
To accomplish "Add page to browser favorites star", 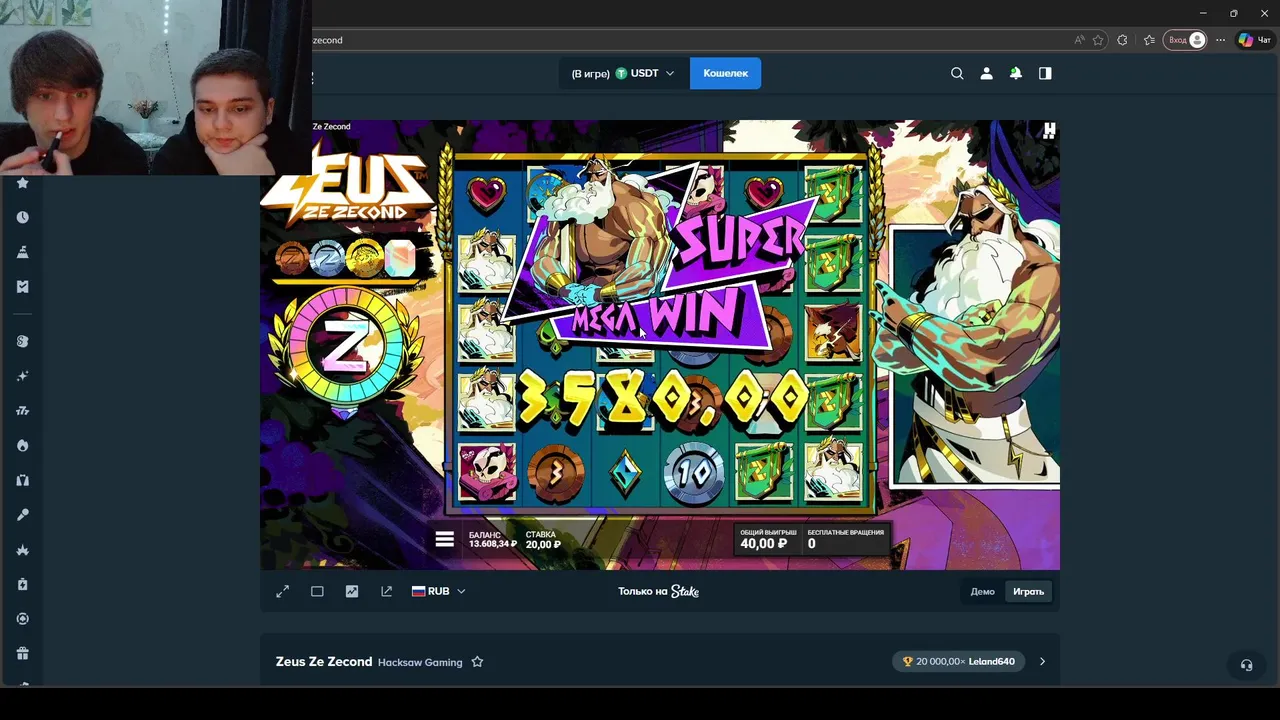I will 1098,40.
